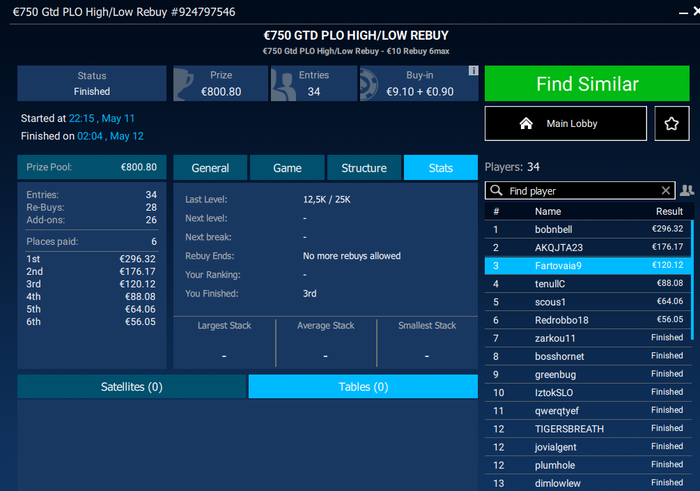Image resolution: width=700 pixels, height=491 pixels.
Task: Clear the Find player field with X
Action: click(666, 191)
